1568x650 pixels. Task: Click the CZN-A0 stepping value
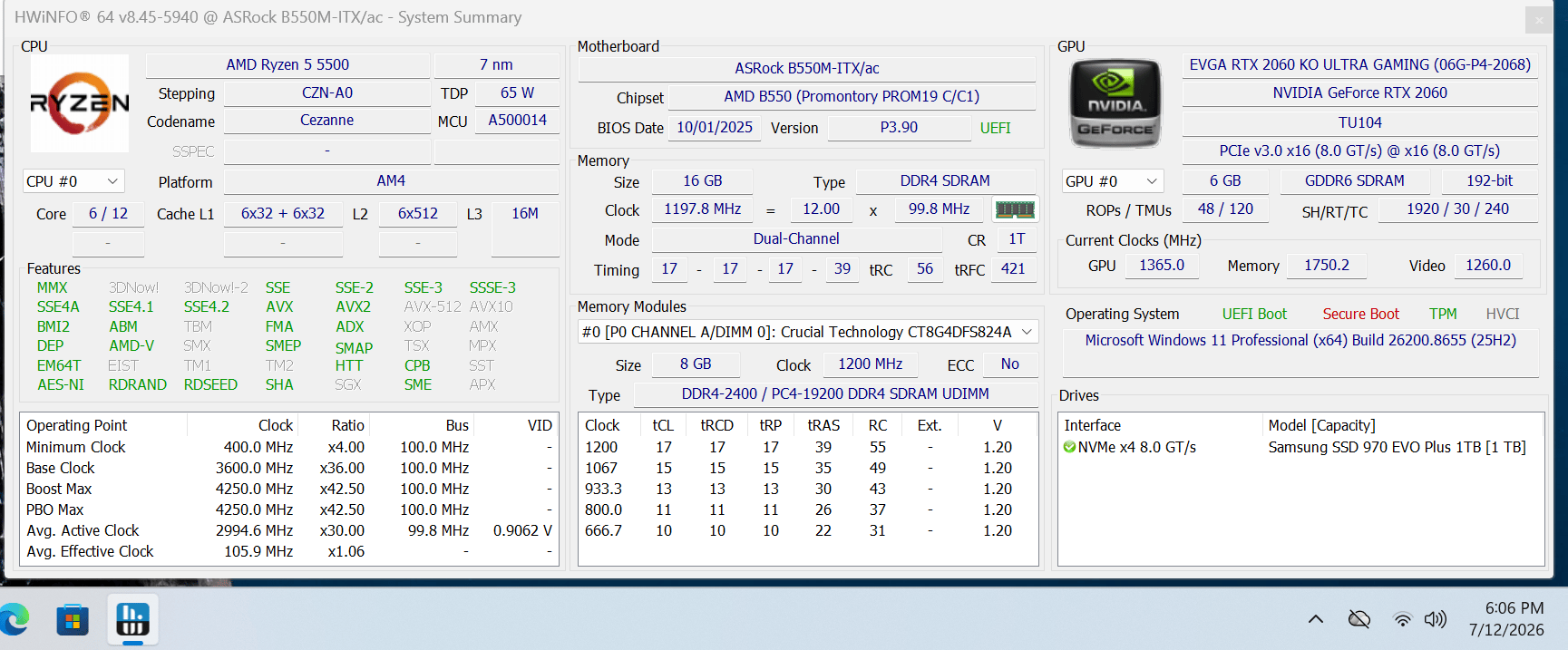(326, 93)
